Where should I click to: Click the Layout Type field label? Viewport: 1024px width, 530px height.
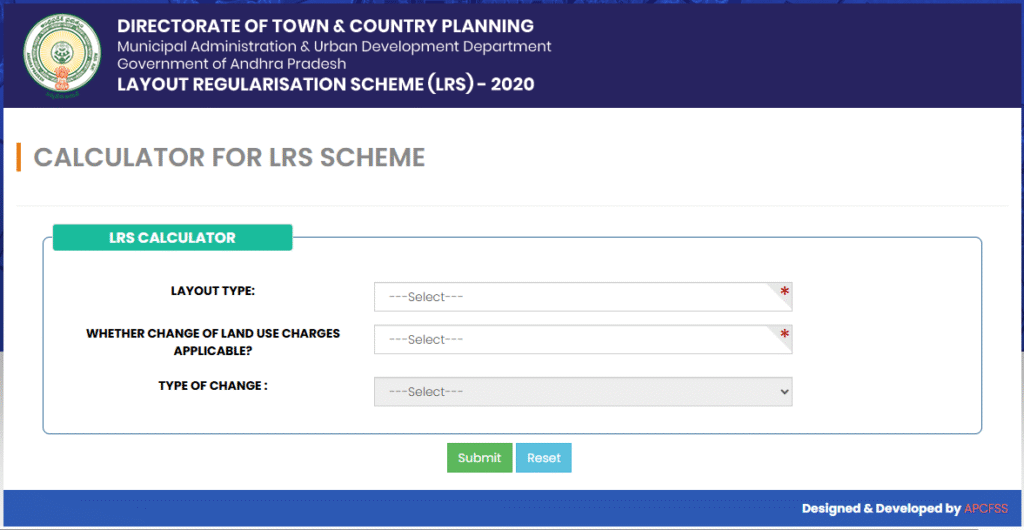point(213,291)
